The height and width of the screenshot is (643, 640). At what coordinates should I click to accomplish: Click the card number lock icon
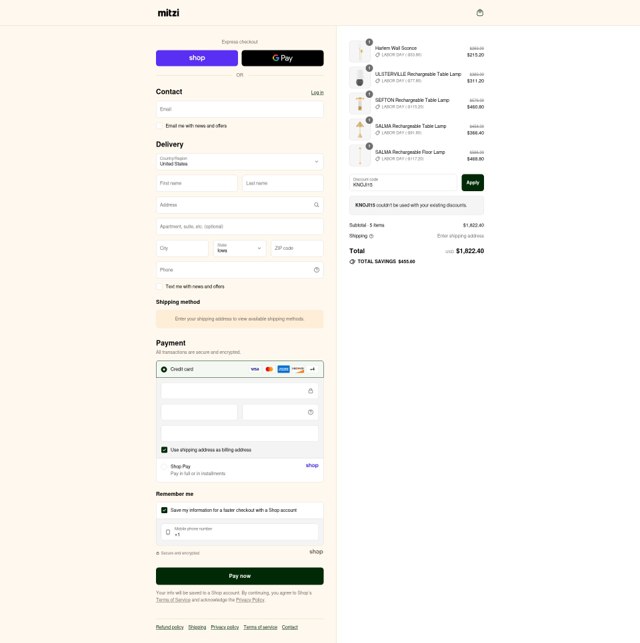coord(310,391)
